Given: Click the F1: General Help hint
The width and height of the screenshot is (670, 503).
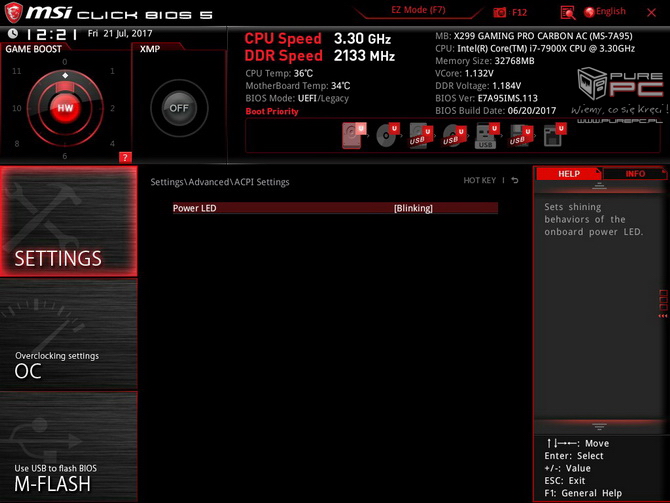Looking at the screenshot, I should 583,493.
